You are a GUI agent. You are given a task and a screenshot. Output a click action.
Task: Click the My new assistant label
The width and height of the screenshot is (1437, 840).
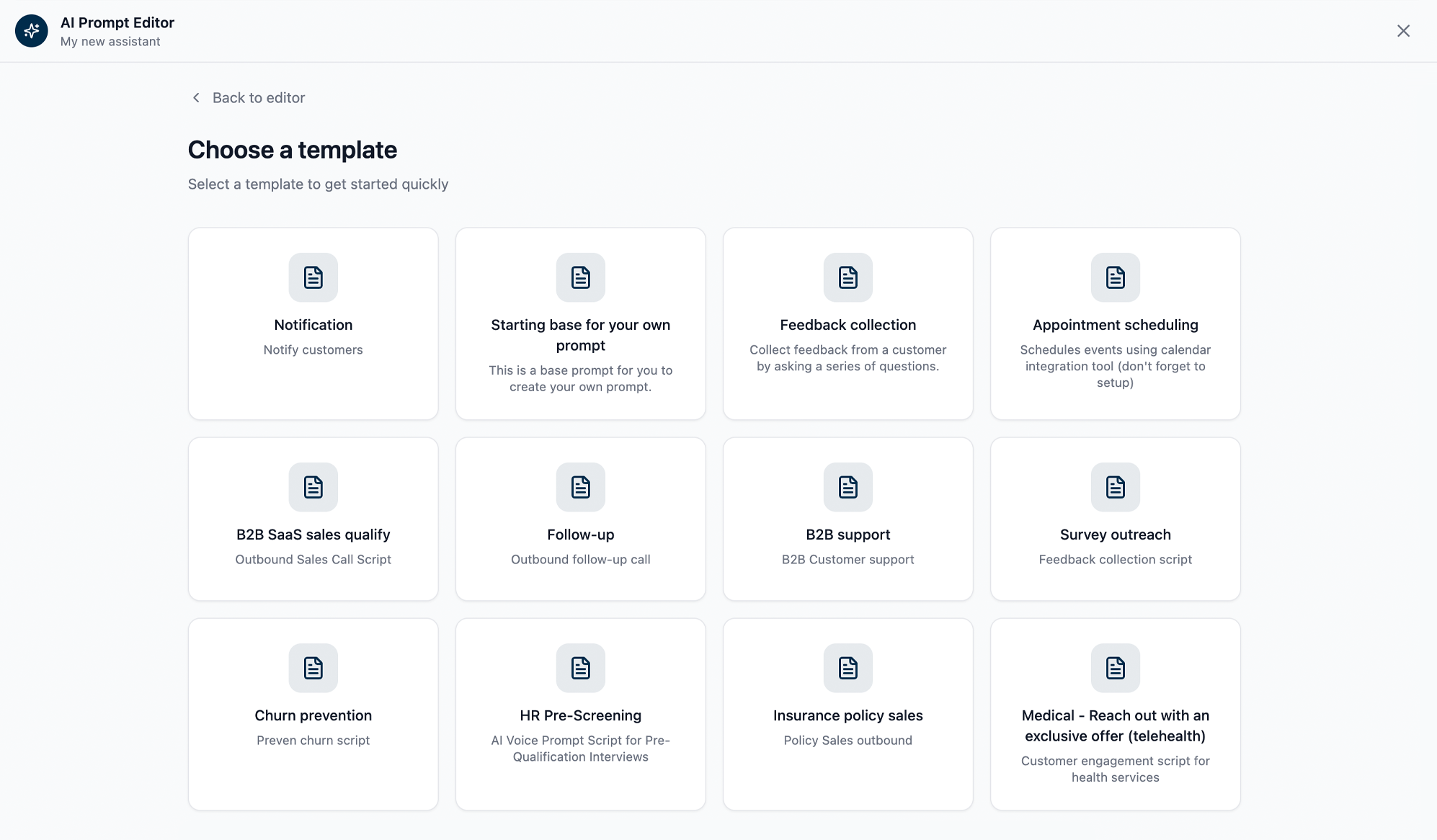(111, 41)
